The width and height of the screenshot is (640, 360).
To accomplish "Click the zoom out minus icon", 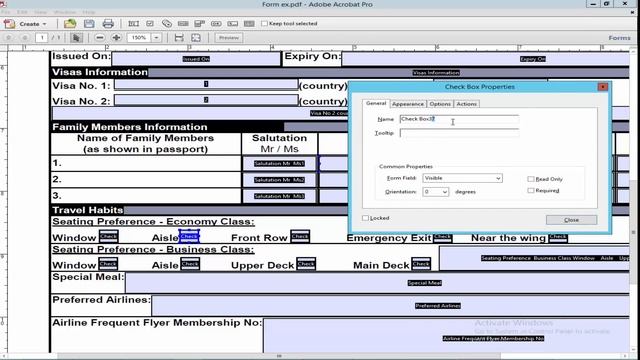I will [100, 38].
